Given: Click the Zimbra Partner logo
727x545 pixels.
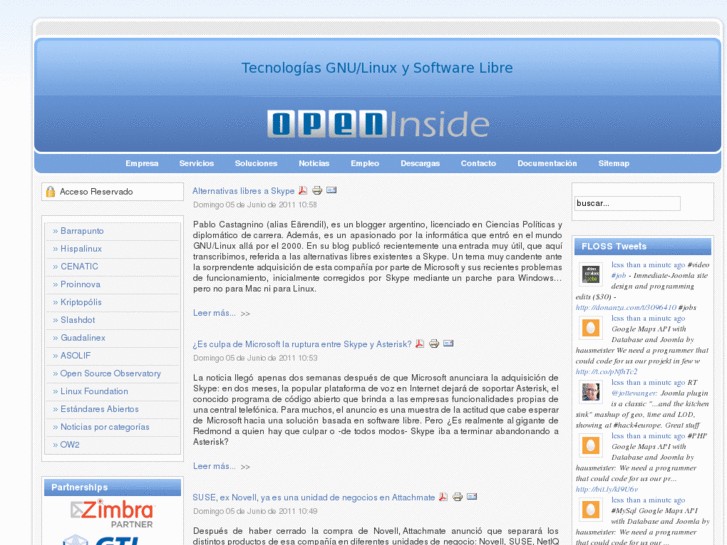Looking at the screenshot, I should tap(113, 513).
